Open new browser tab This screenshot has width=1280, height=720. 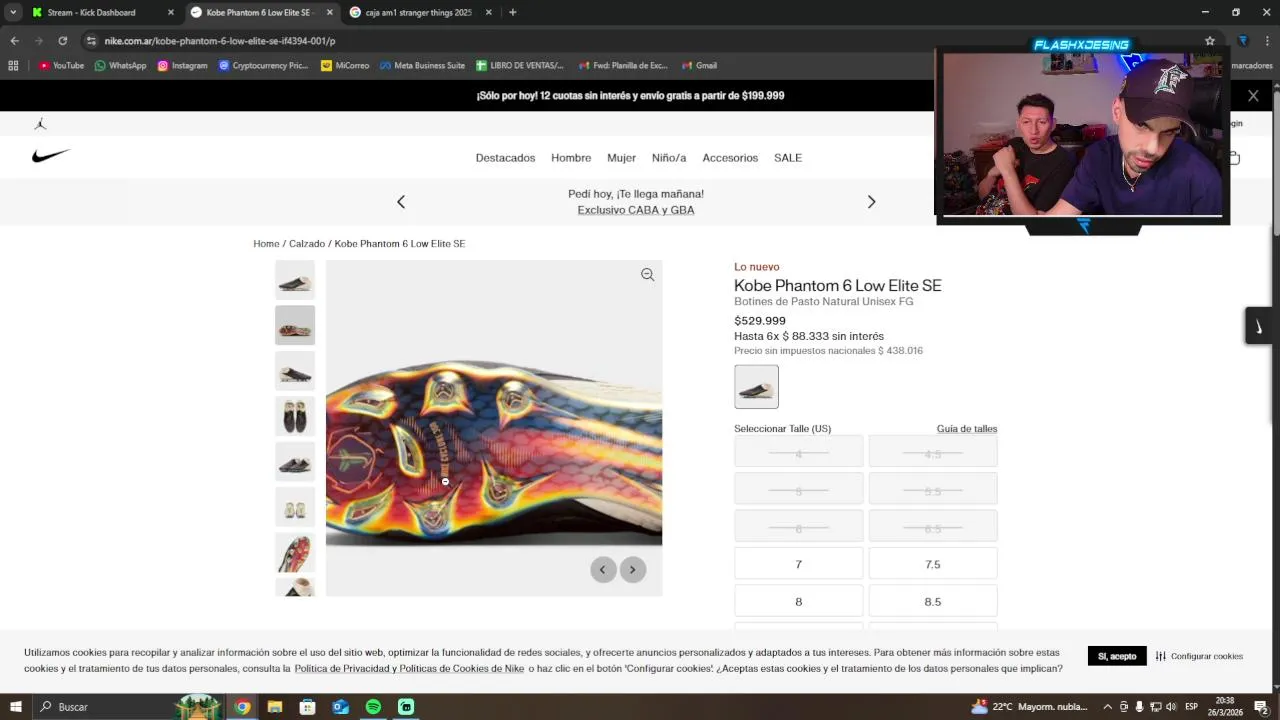tap(512, 12)
